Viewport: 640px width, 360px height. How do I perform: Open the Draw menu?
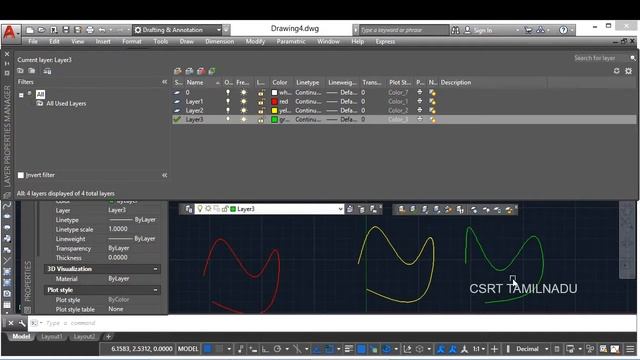pos(187,41)
